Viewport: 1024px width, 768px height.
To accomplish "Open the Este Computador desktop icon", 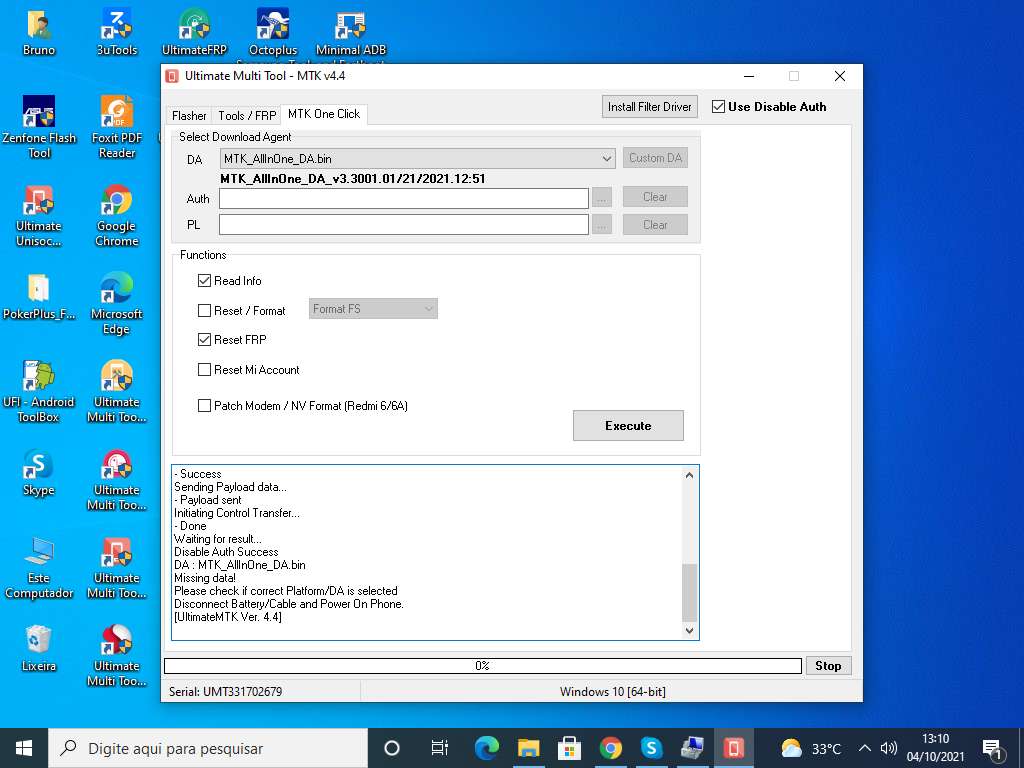I will click(x=39, y=568).
